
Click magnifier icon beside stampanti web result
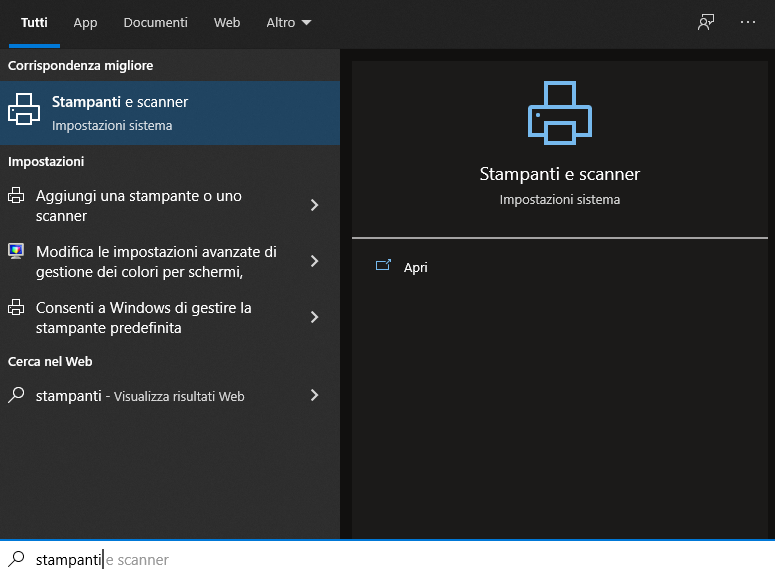pyautogui.click(x=16, y=395)
